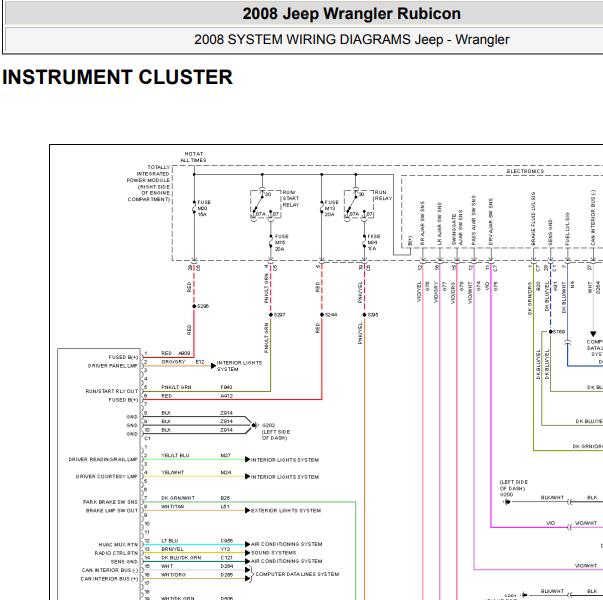Click the vertical "DRV AJAR SW SNS" label
Image resolution: width=603 pixels, height=600 pixels.
[x=491, y=222]
